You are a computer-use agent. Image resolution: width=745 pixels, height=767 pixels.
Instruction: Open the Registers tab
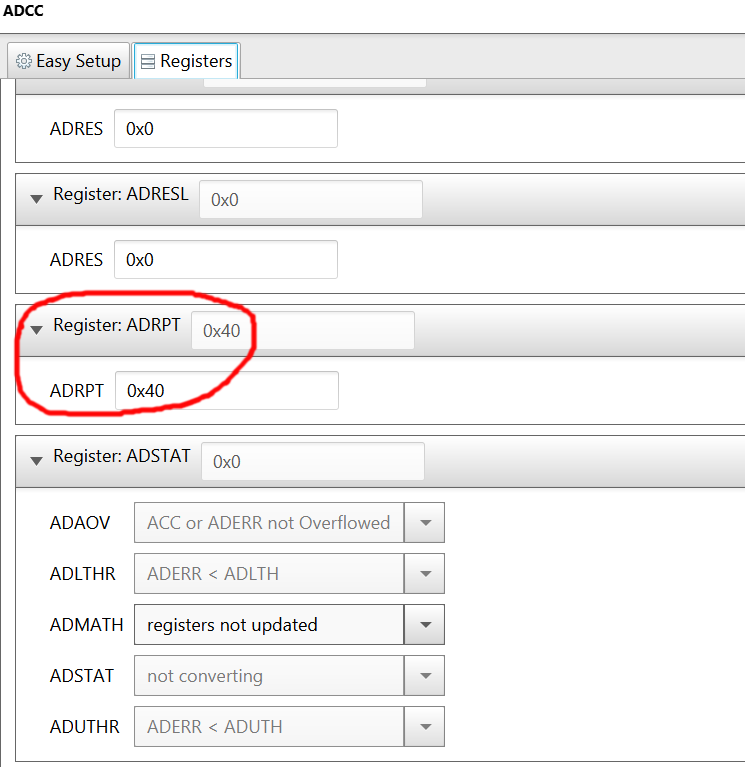[x=186, y=61]
